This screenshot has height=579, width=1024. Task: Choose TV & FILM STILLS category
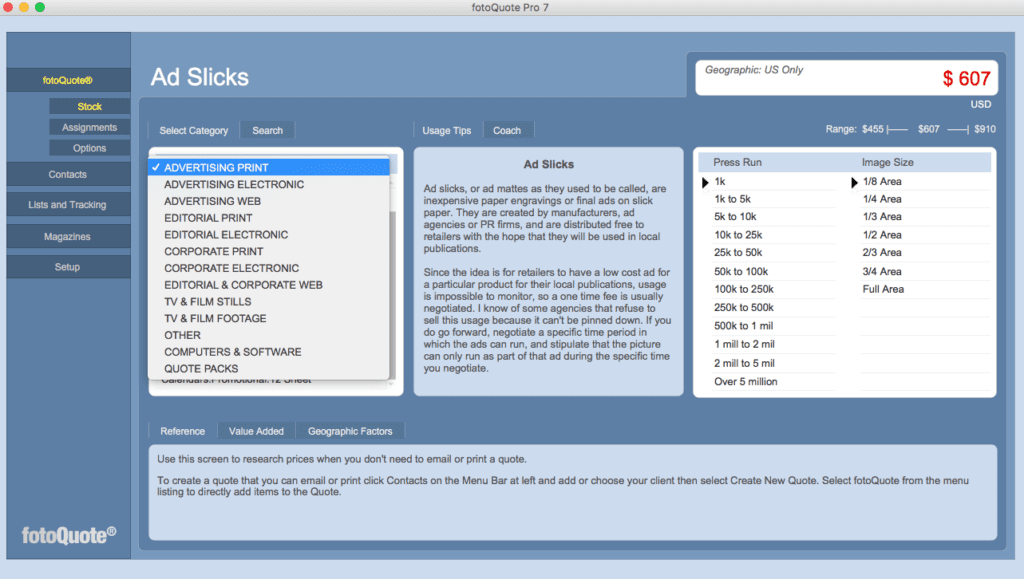pos(269,302)
